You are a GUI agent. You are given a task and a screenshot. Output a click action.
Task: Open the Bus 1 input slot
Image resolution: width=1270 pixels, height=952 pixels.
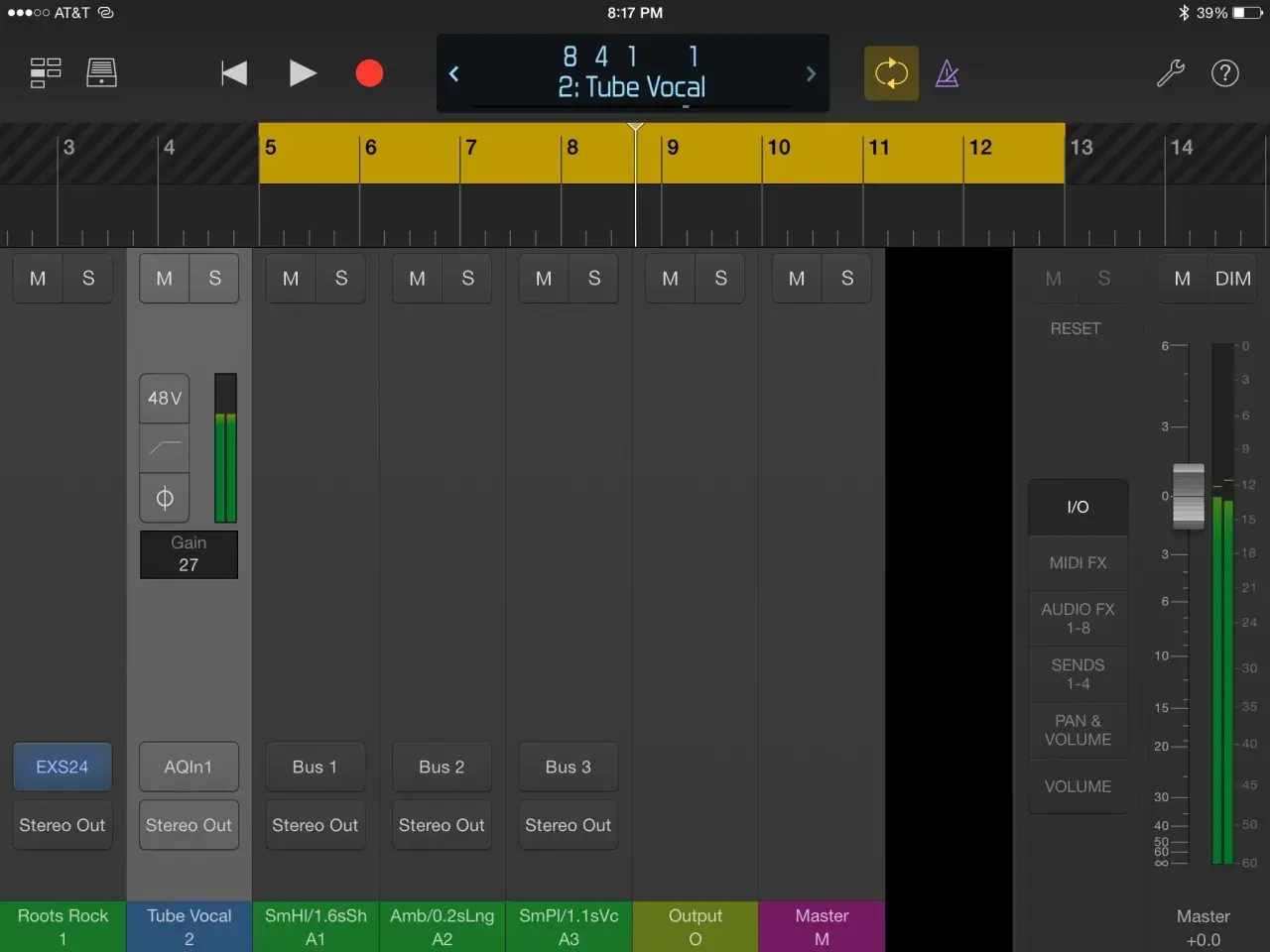tap(316, 767)
